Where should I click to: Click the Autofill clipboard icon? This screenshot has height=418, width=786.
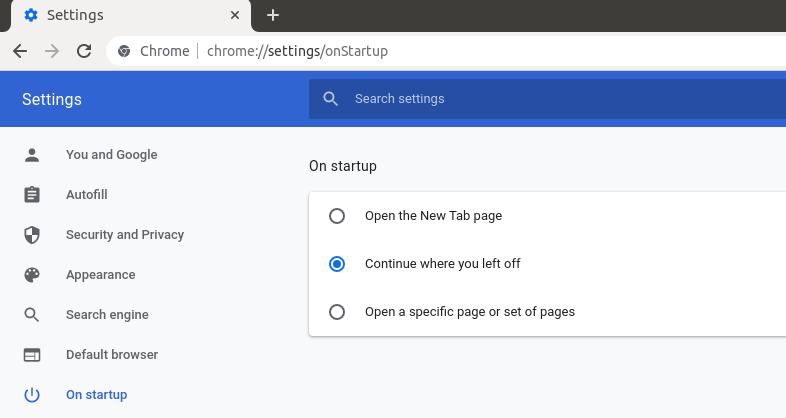pos(32,195)
